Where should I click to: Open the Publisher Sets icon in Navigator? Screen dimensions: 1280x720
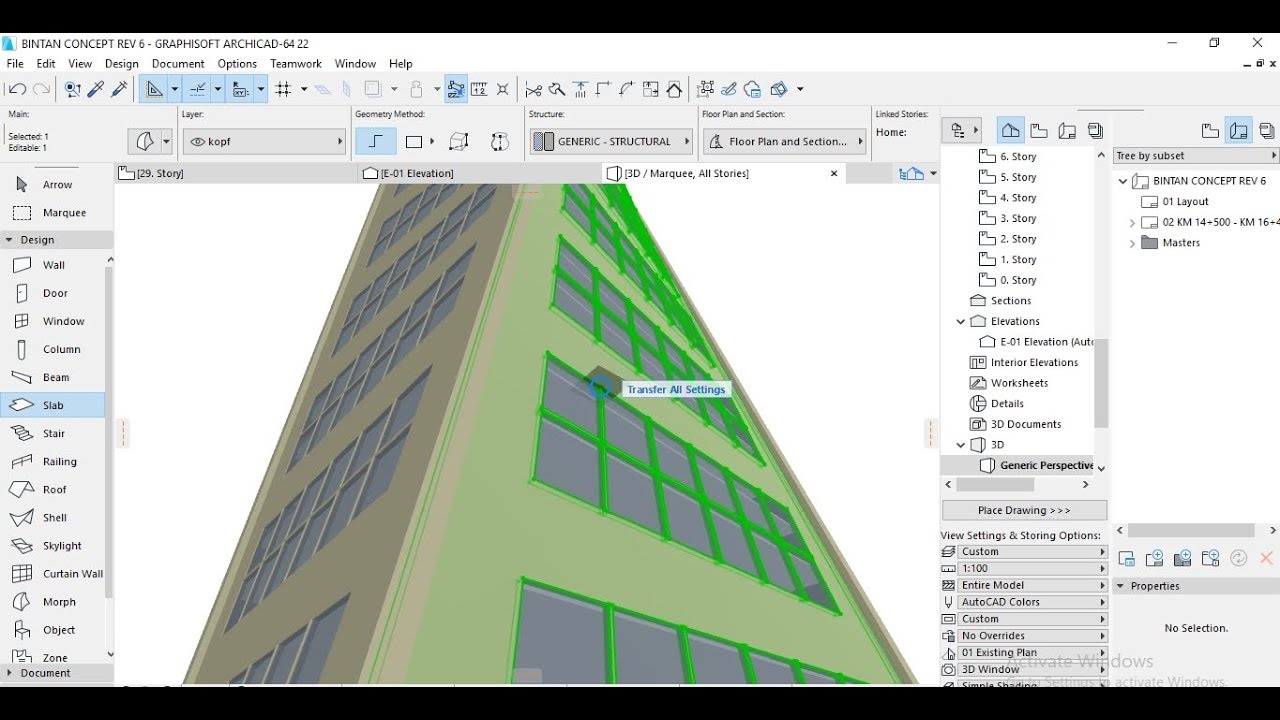1095,130
